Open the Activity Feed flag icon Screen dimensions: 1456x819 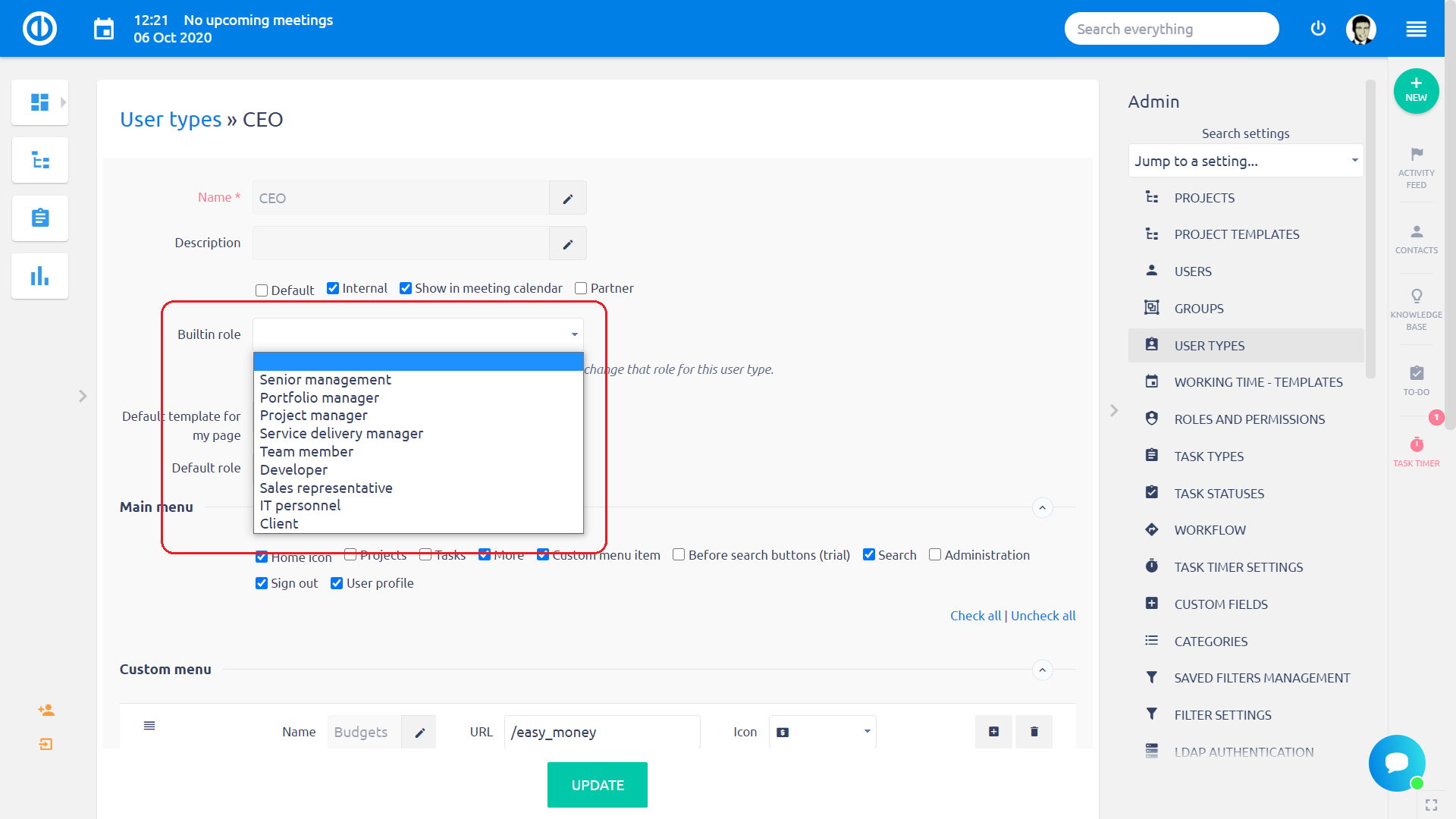point(1416,155)
